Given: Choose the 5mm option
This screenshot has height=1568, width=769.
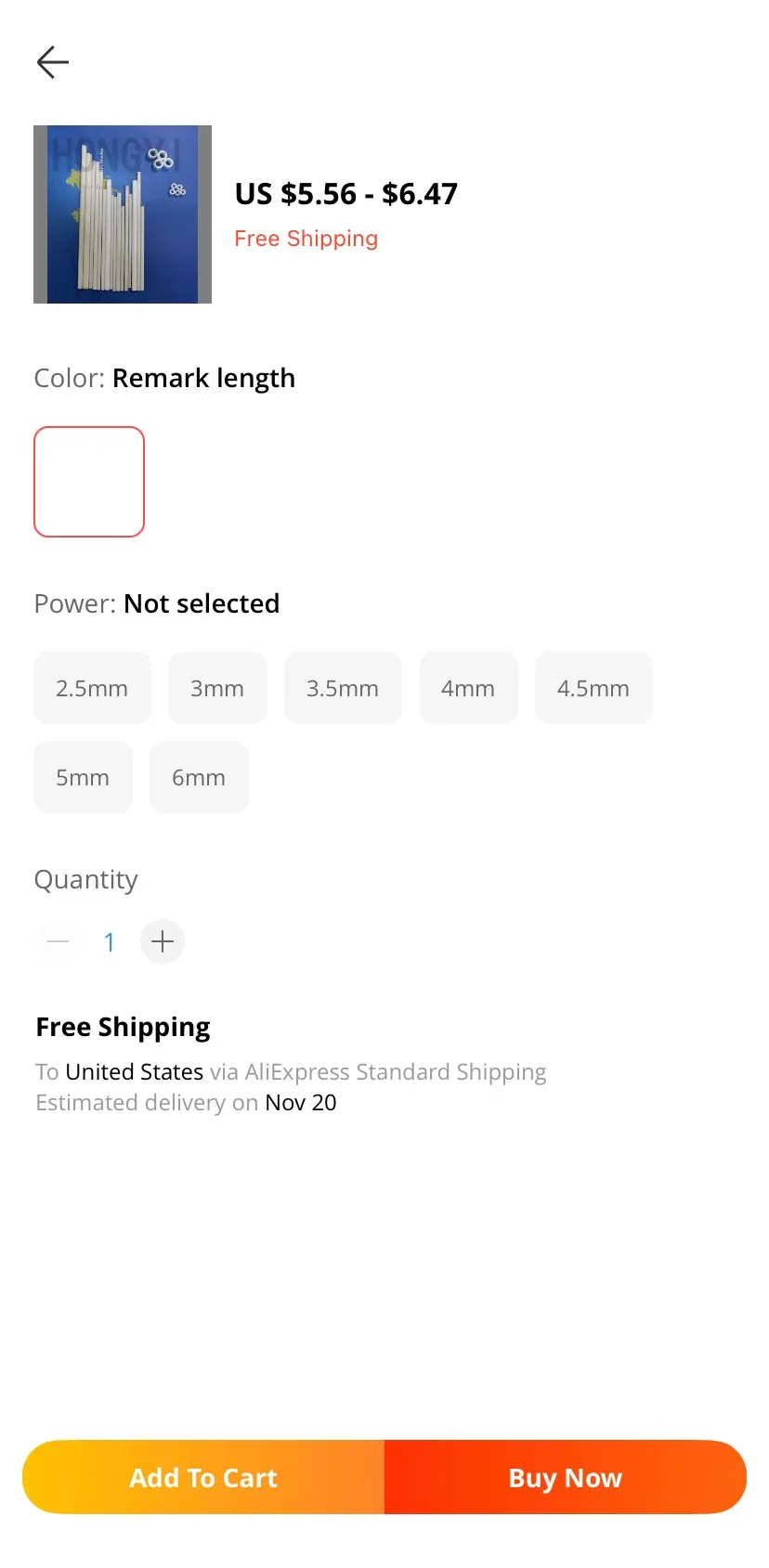Looking at the screenshot, I should coord(83,777).
